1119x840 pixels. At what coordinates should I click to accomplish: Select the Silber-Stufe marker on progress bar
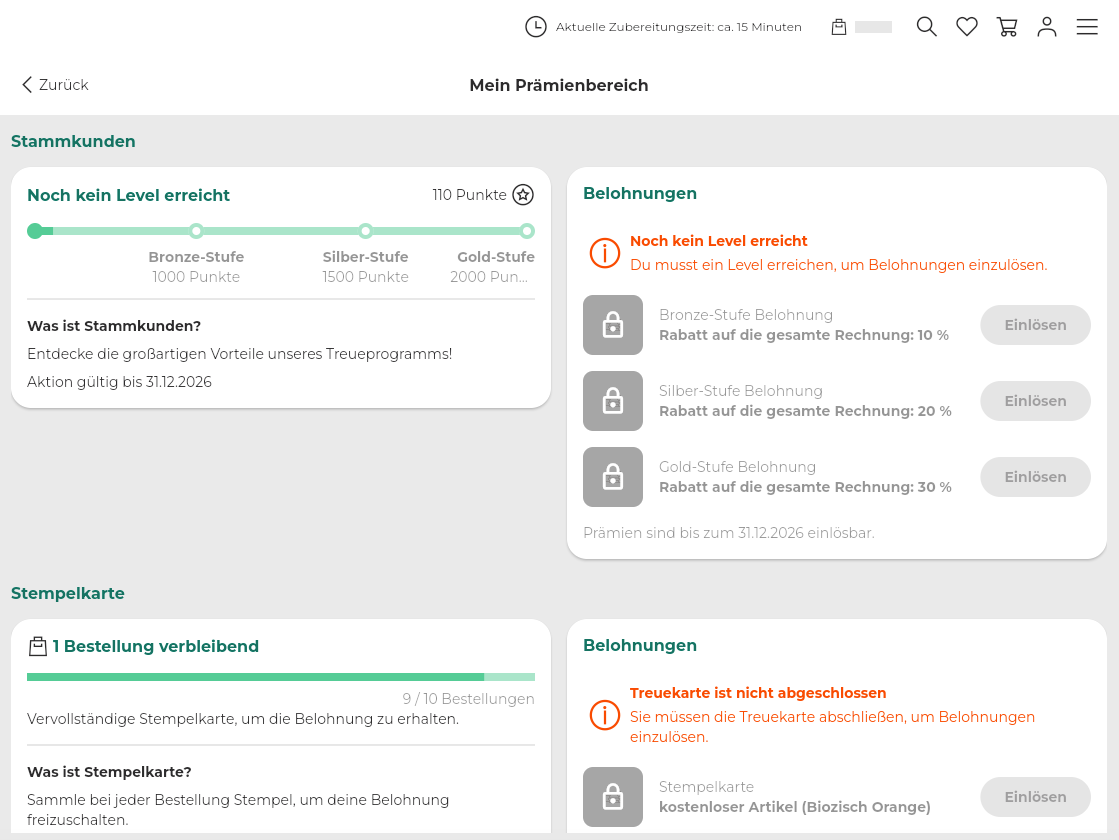pyautogui.click(x=366, y=231)
